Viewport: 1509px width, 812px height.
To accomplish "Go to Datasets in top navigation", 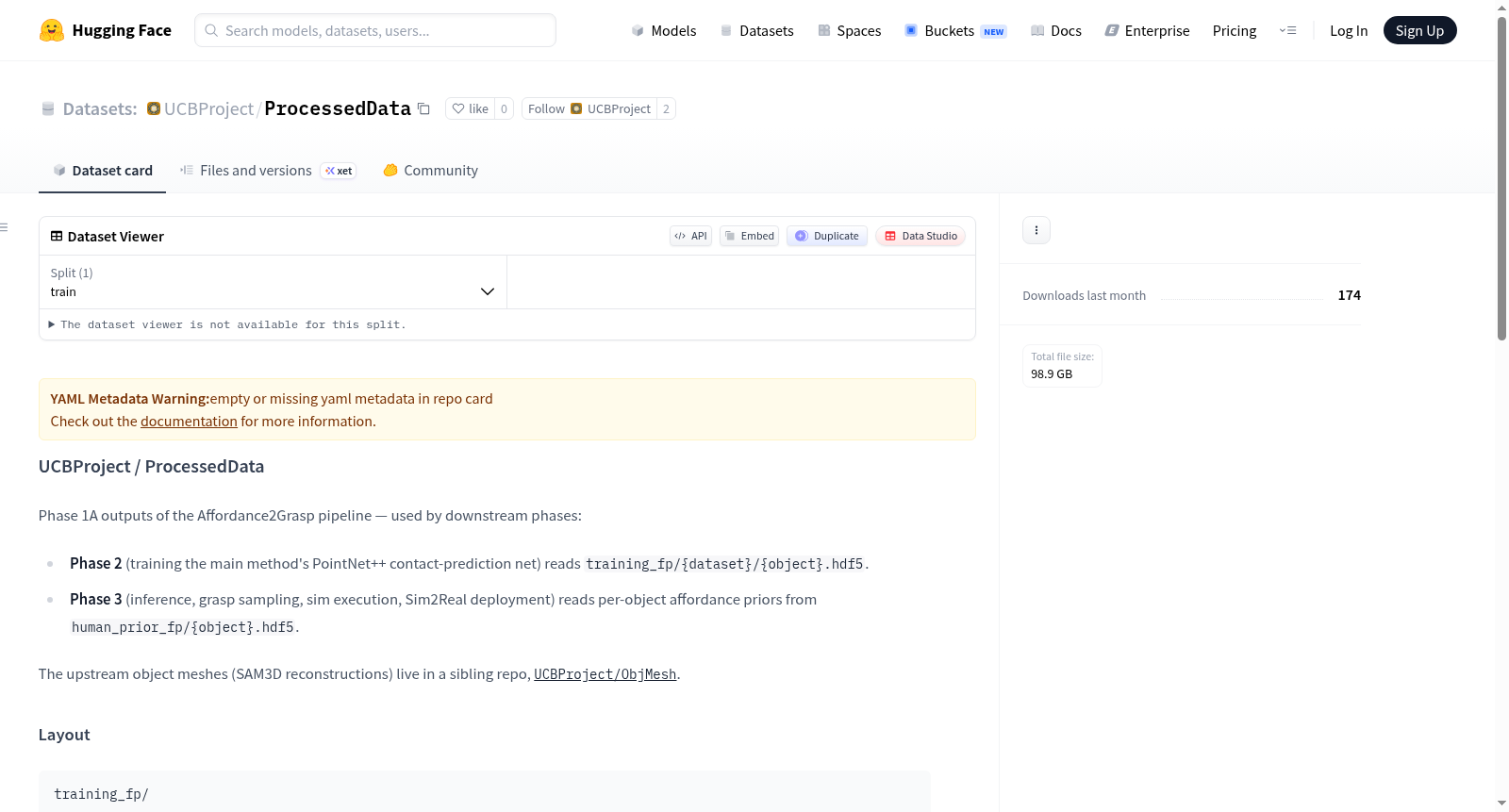I will coord(757,30).
